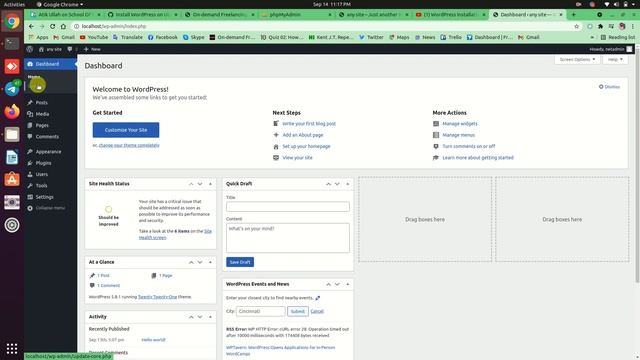Open the 'Howdy, netadmin' account menu
The image size is (640, 360).
pos(611,49)
